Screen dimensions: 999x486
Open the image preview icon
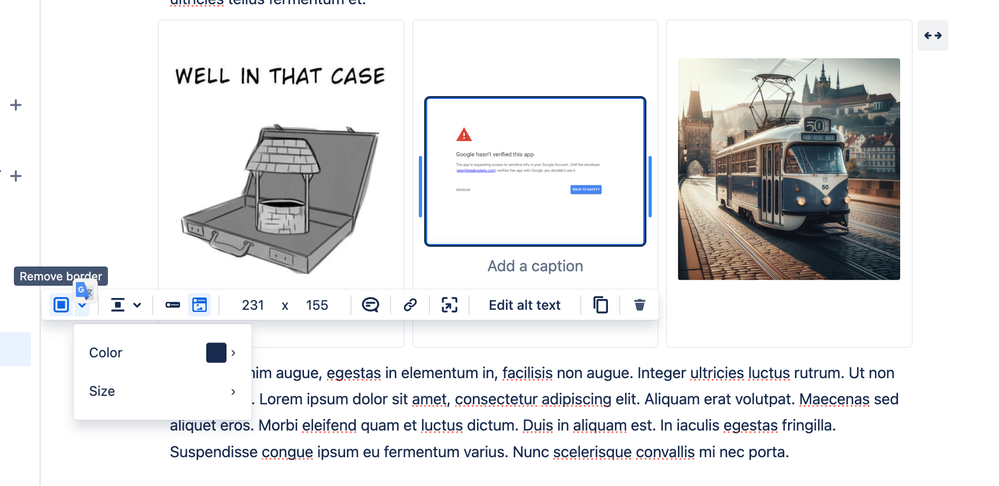(x=450, y=305)
